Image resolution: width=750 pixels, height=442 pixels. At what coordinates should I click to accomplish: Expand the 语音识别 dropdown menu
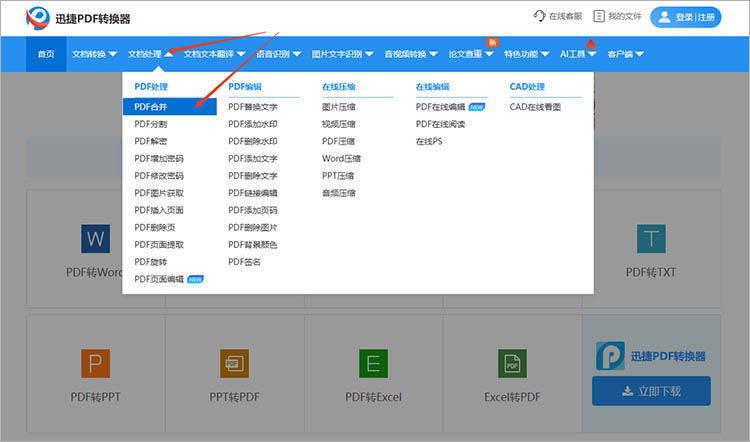278,54
